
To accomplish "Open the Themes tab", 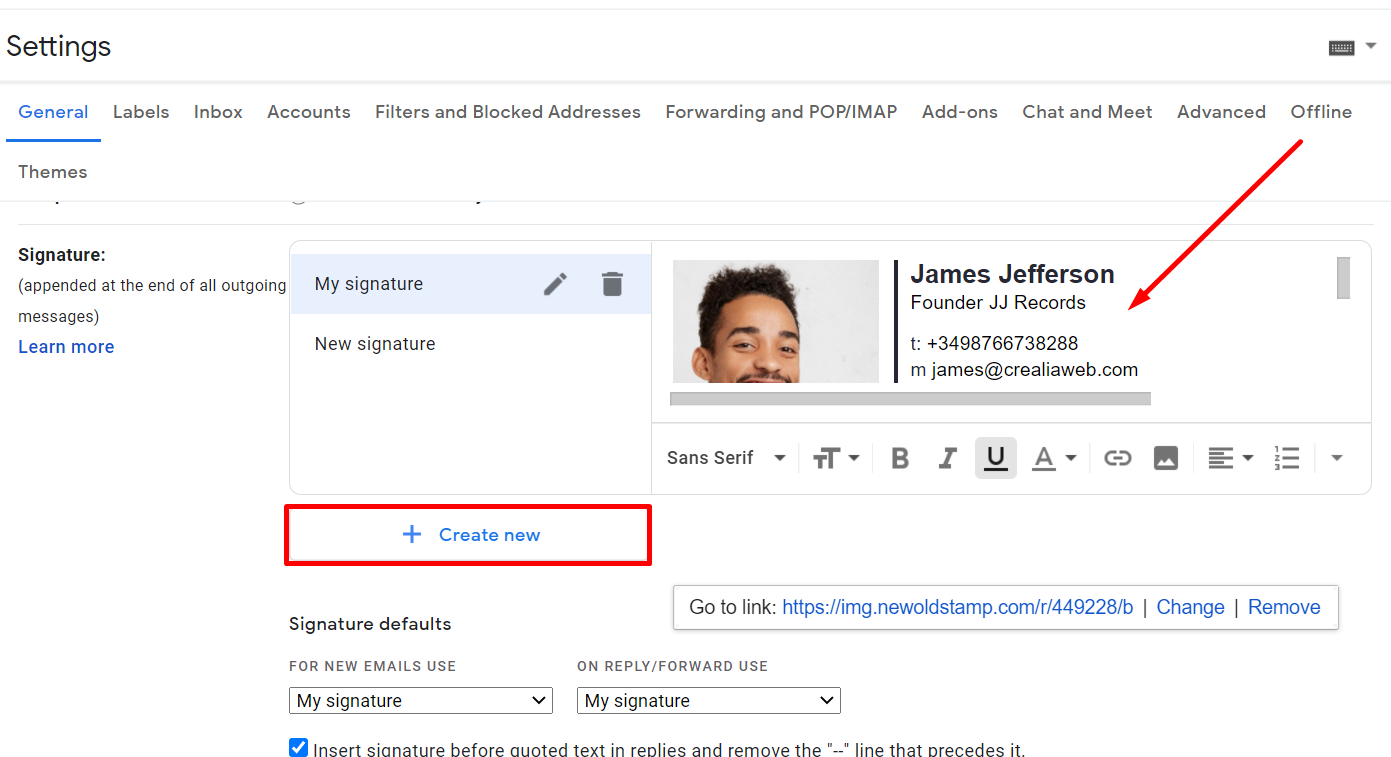I will (x=53, y=172).
